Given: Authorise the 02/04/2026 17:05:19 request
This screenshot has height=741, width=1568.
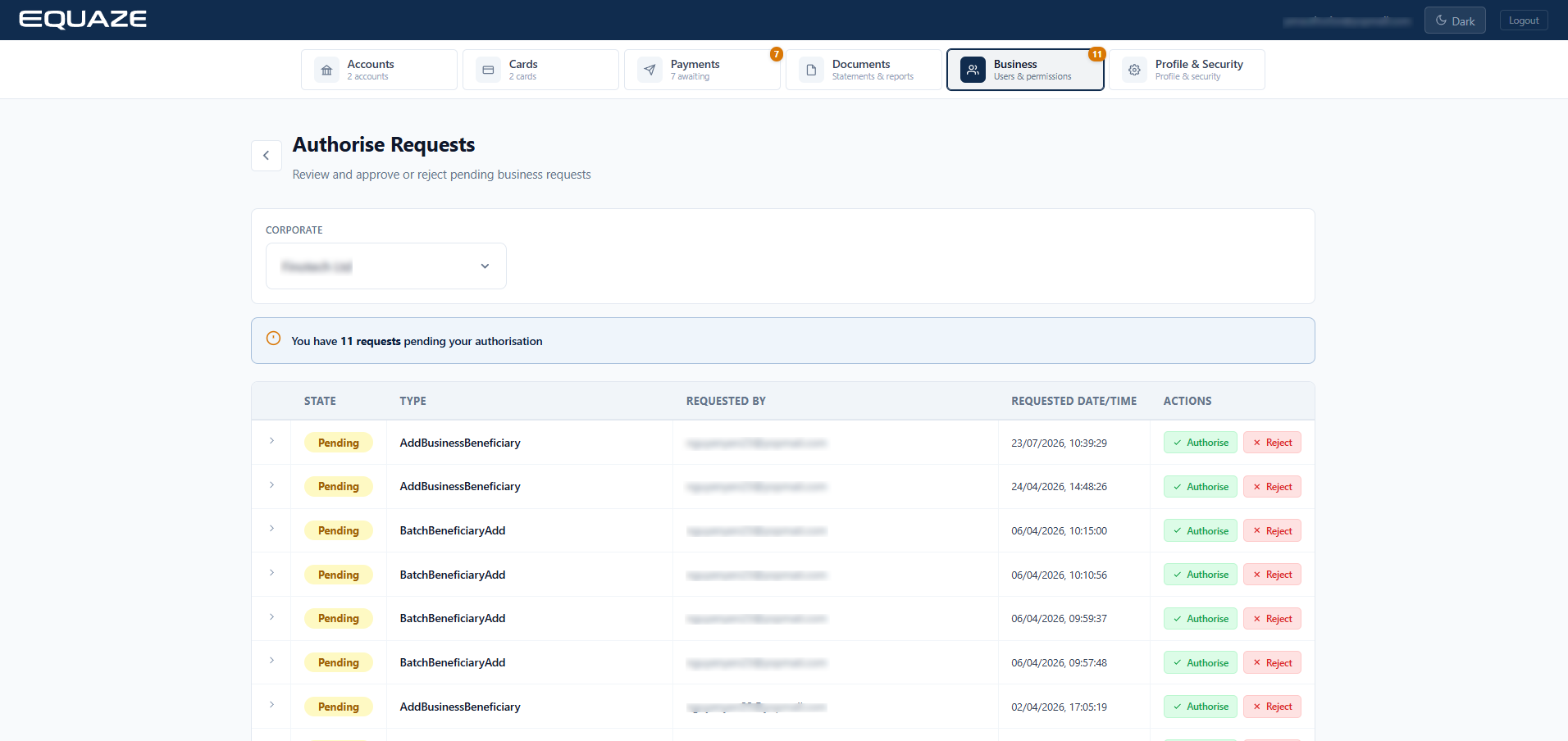Looking at the screenshot, I should [x=1200, y=707].
